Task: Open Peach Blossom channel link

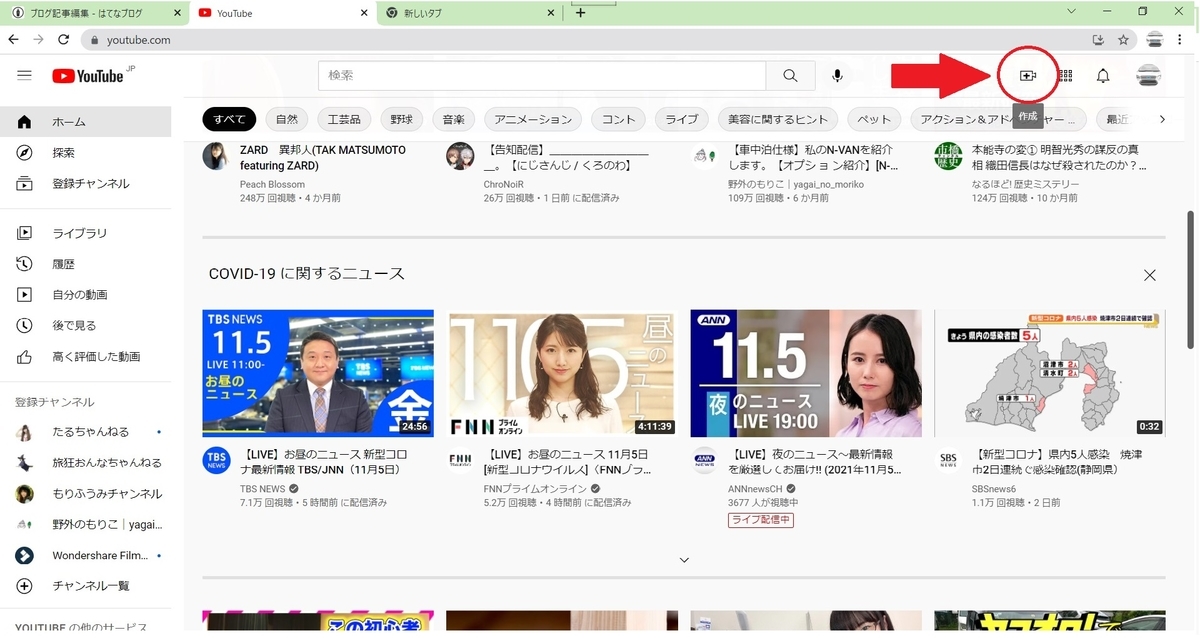Action: coord(273,185)
